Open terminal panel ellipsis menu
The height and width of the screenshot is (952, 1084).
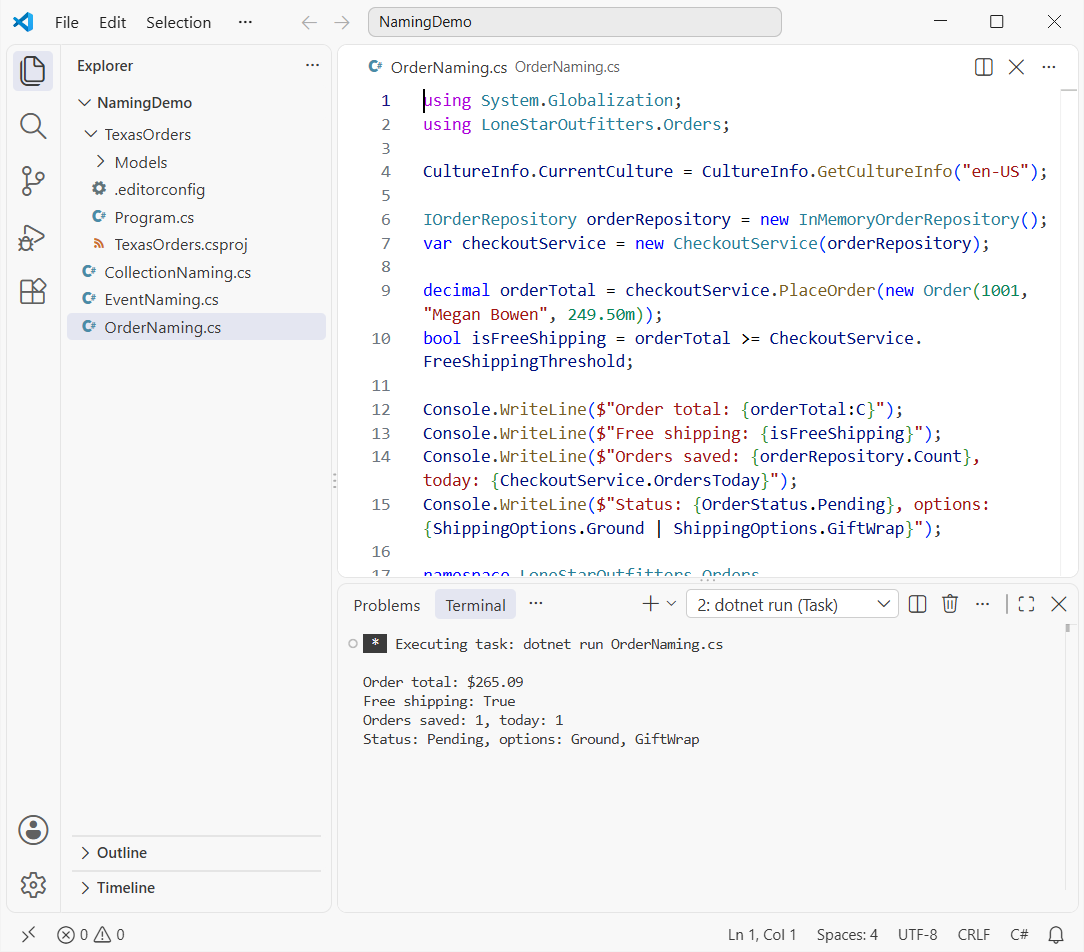[x=982, y=604]
